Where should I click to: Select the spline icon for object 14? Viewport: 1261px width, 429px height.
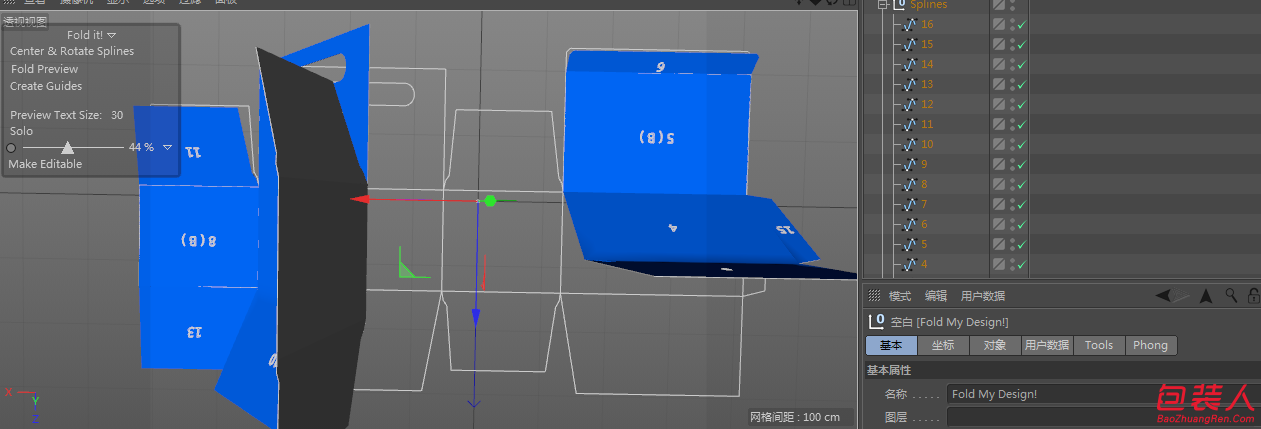[x=910, y=65]
